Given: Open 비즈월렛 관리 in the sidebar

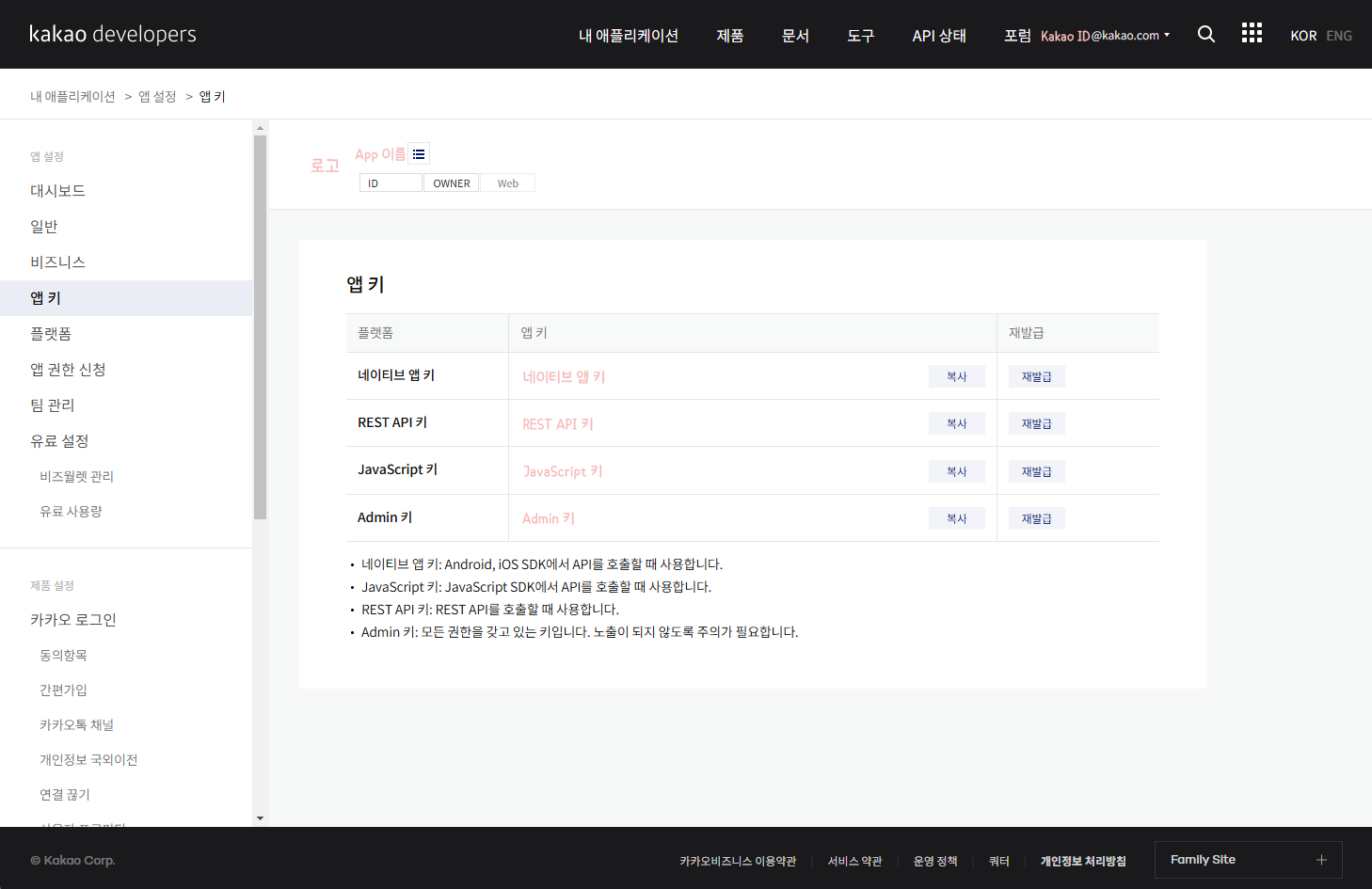Looking at the screenshot, I should (x=76, y=477).
